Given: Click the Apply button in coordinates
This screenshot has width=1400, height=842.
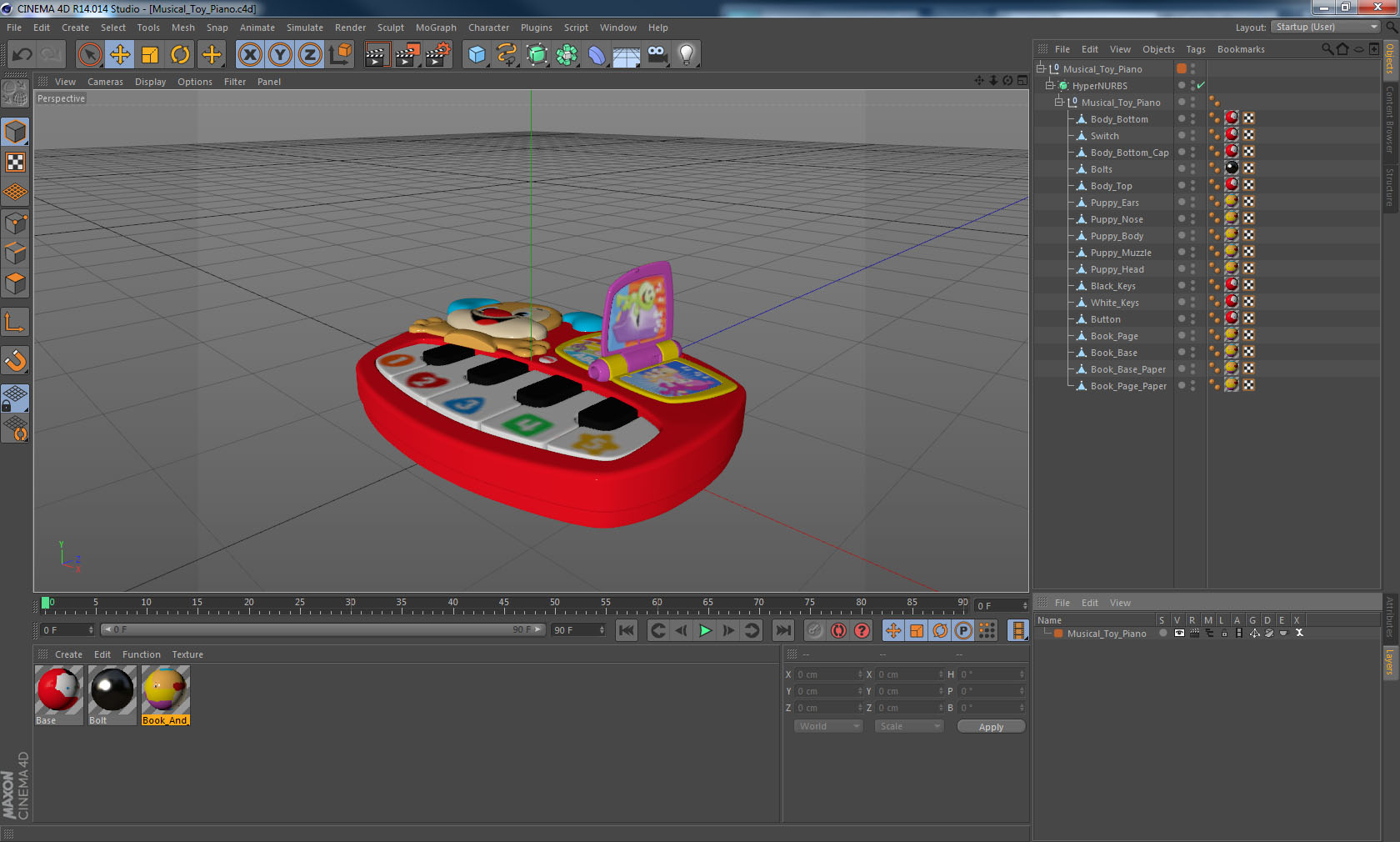Looking at the screenshot, I should click(x=991, y=727).
